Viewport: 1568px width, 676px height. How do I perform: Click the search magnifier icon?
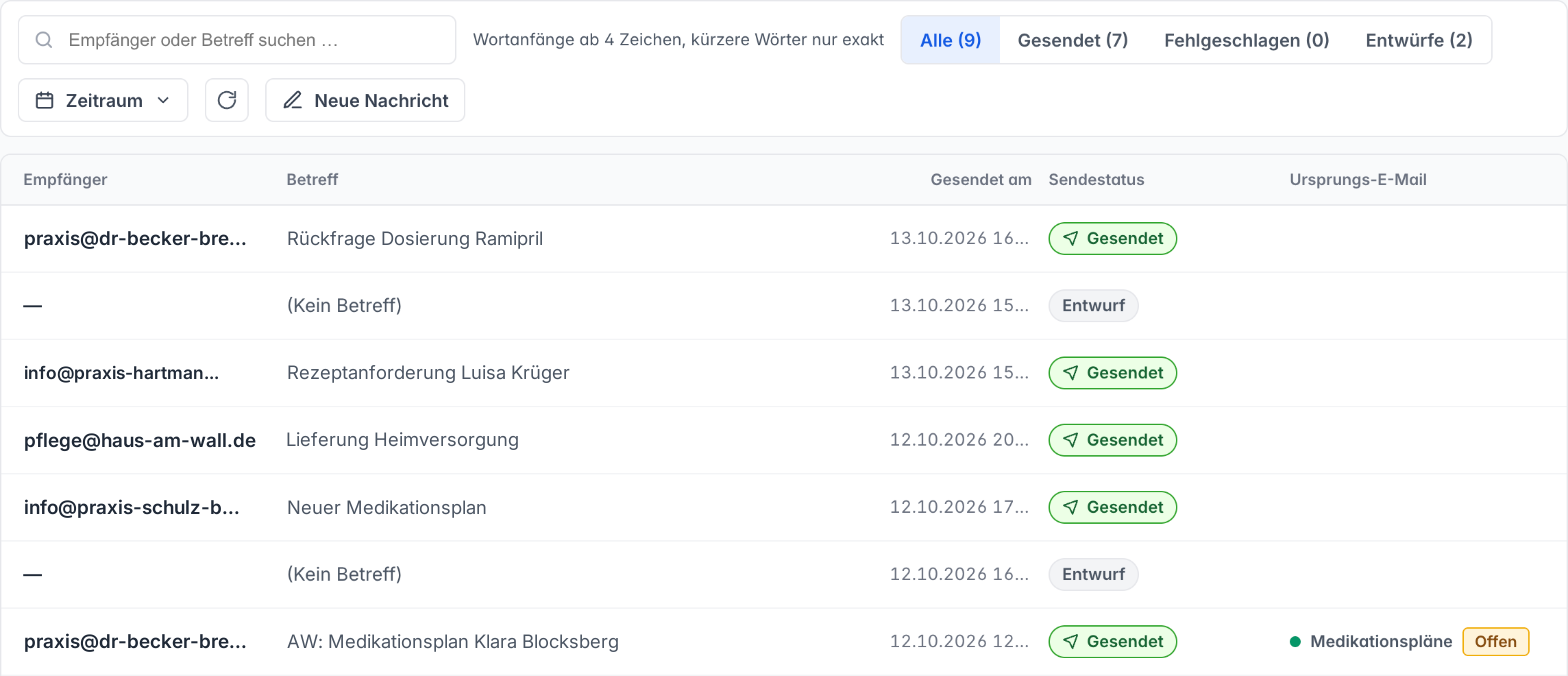(x=43, y=40)
